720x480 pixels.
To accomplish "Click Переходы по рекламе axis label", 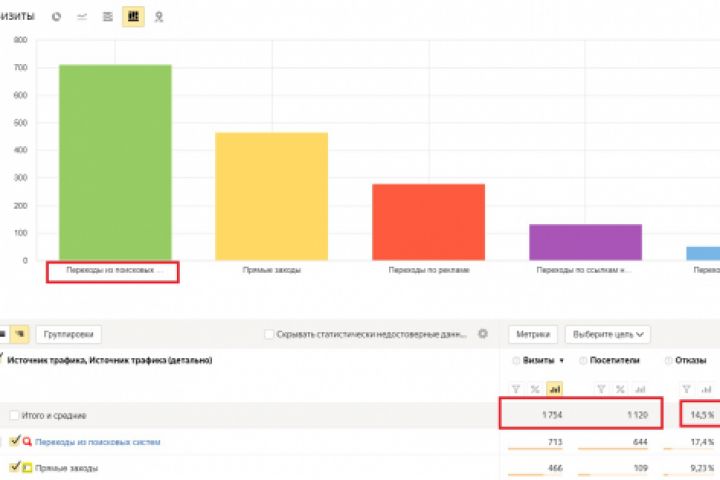I will point(429,270).
